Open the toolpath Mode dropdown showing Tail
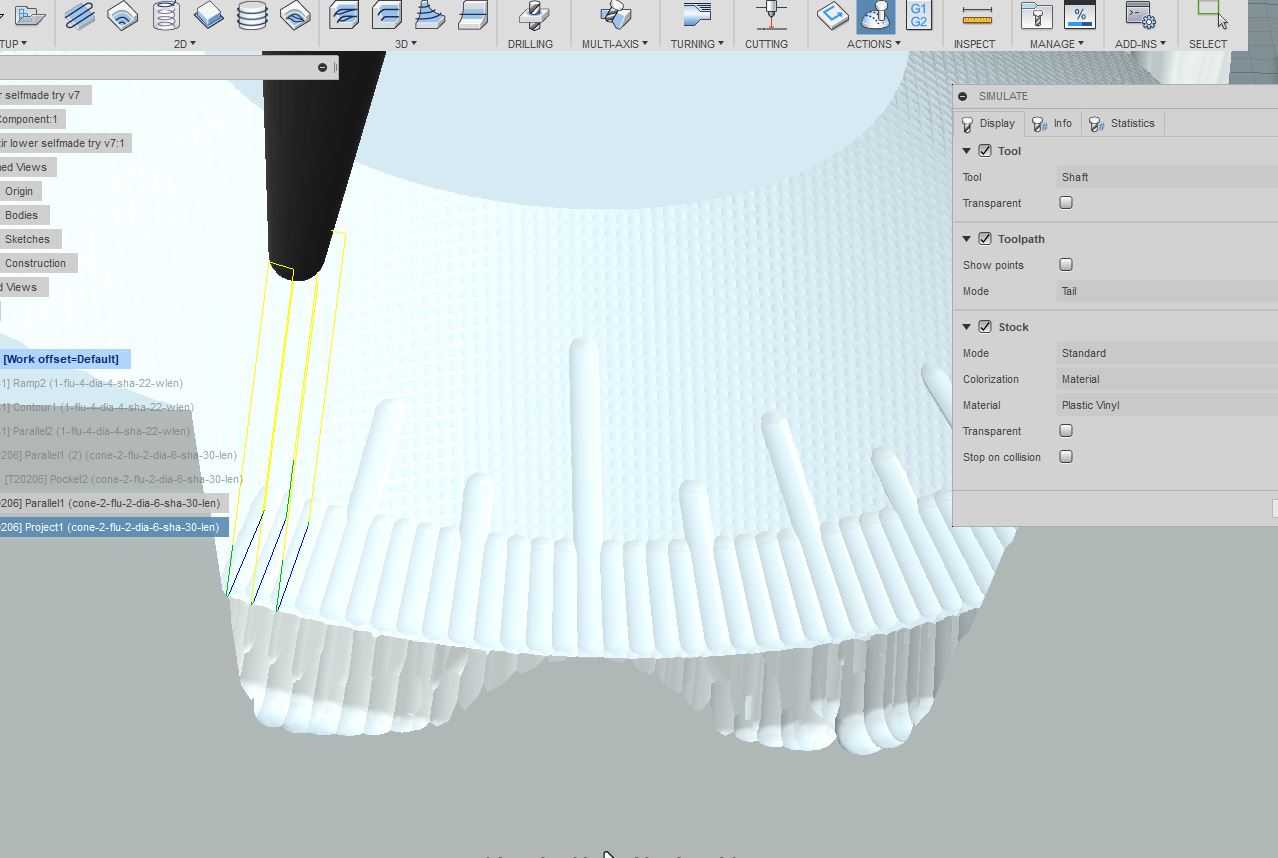The image size is (1278, 858). pos(1167,291)
